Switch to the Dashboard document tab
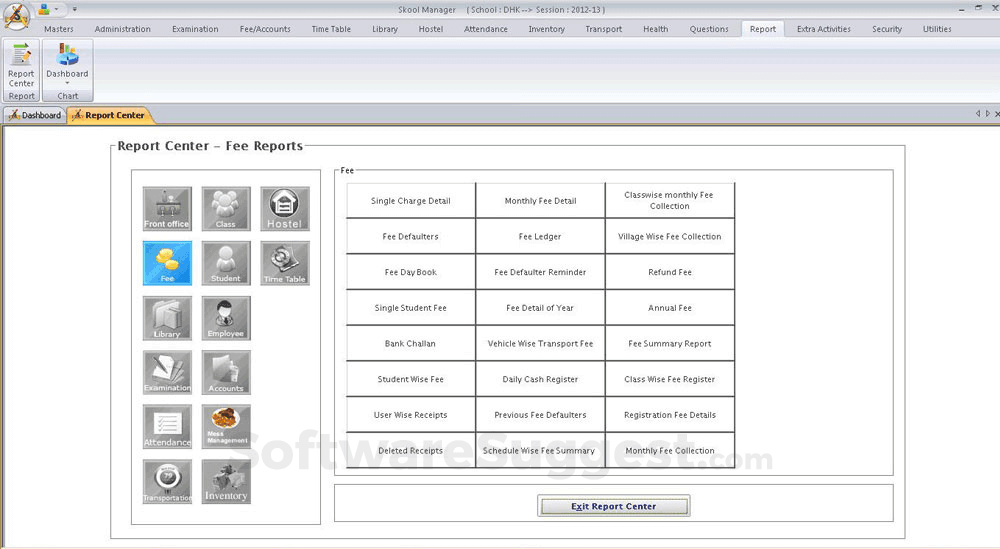1000x549 pixels. pyautogui.click(x=35, y=115)
